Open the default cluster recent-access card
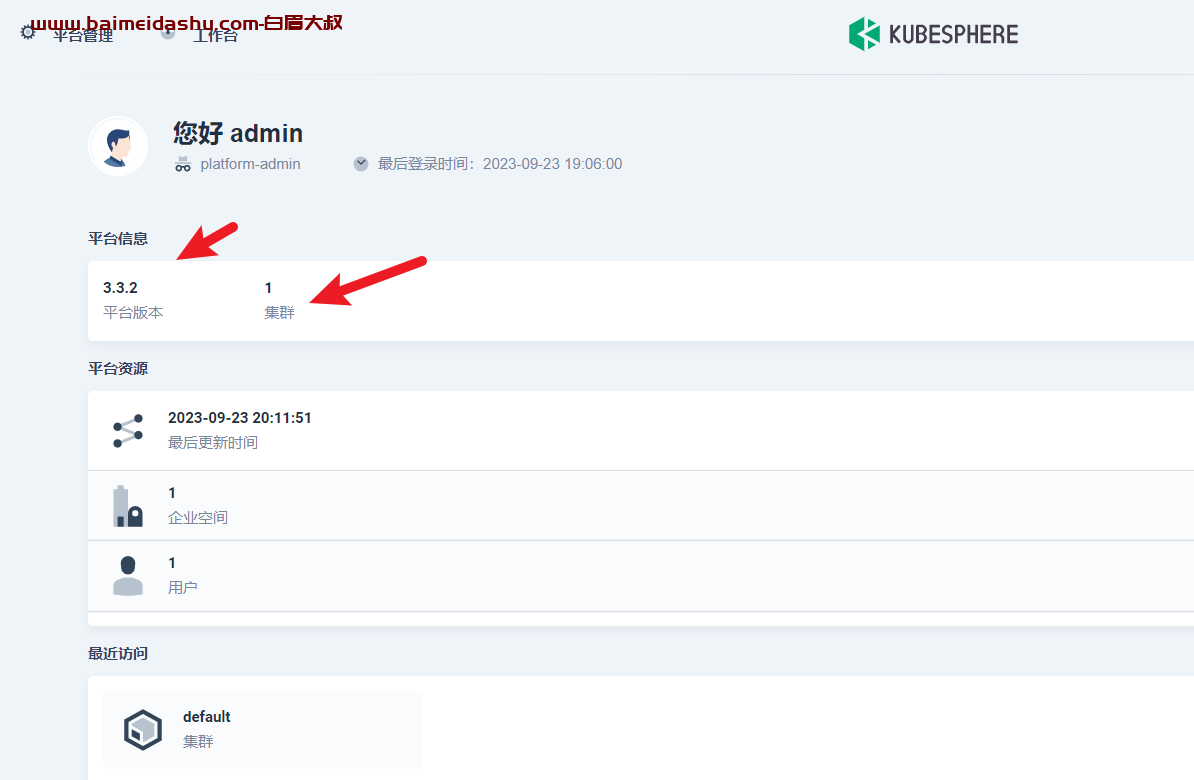The width and height of the screenshot is (1194, 780). pyautogui.click(x=263, y=730)
